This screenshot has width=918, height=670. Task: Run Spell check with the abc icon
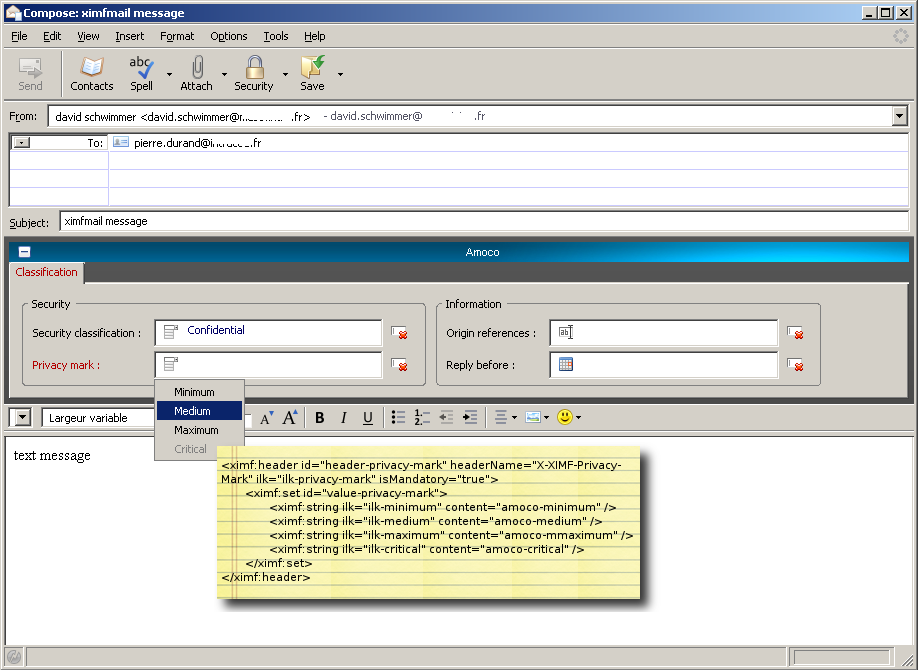(140, 72)
